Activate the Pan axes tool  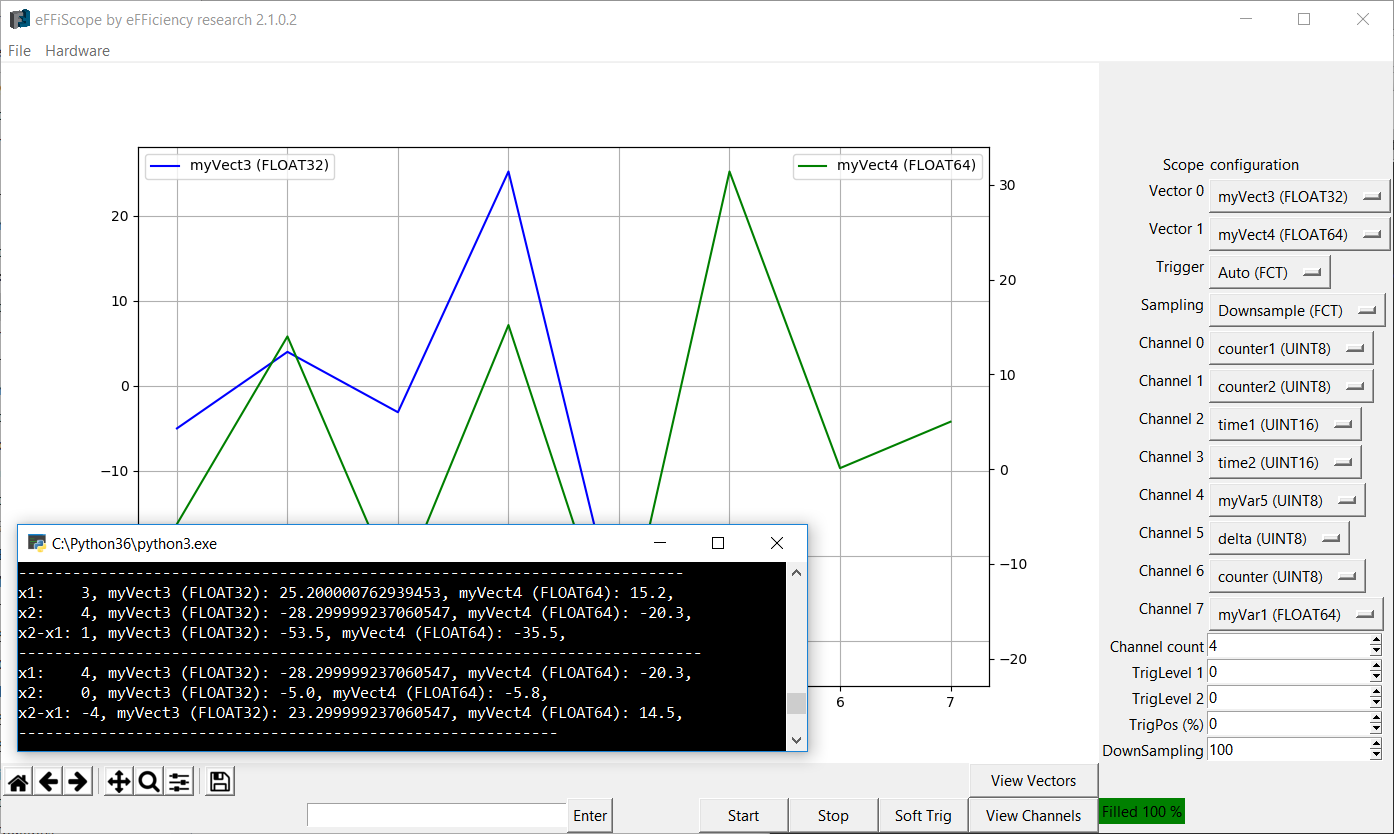pyautogui.click(x=119, y=782)
